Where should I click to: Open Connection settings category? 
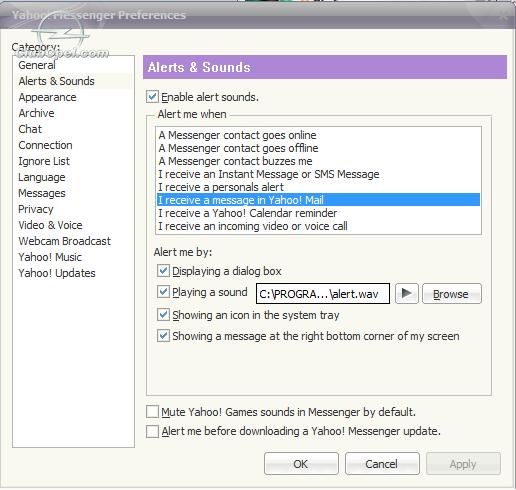[45, 145]
